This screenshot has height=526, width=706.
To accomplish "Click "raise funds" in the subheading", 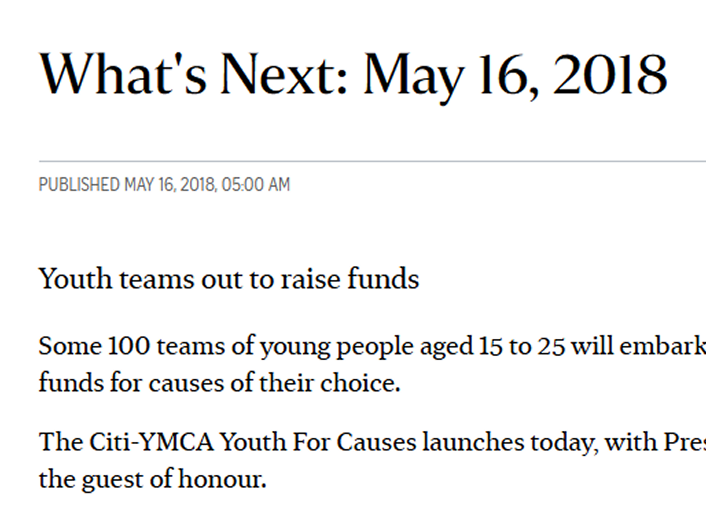I will pos(350,279).
